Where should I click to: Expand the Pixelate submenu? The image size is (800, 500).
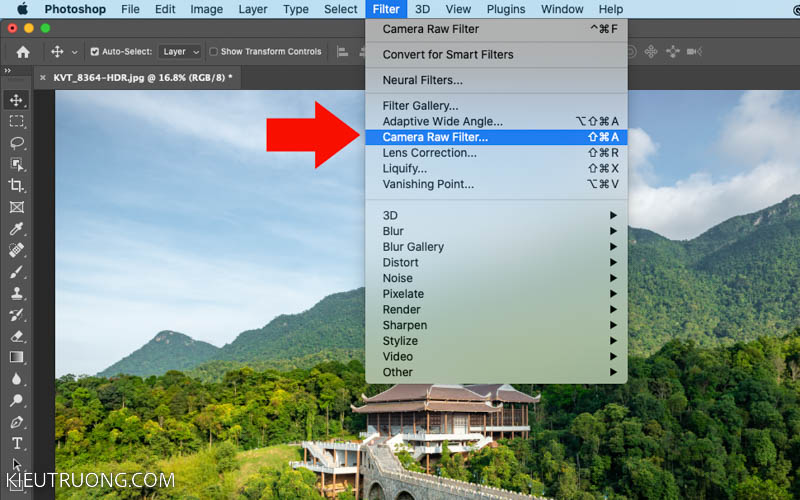pyautogui.click(x=496, y=294)
